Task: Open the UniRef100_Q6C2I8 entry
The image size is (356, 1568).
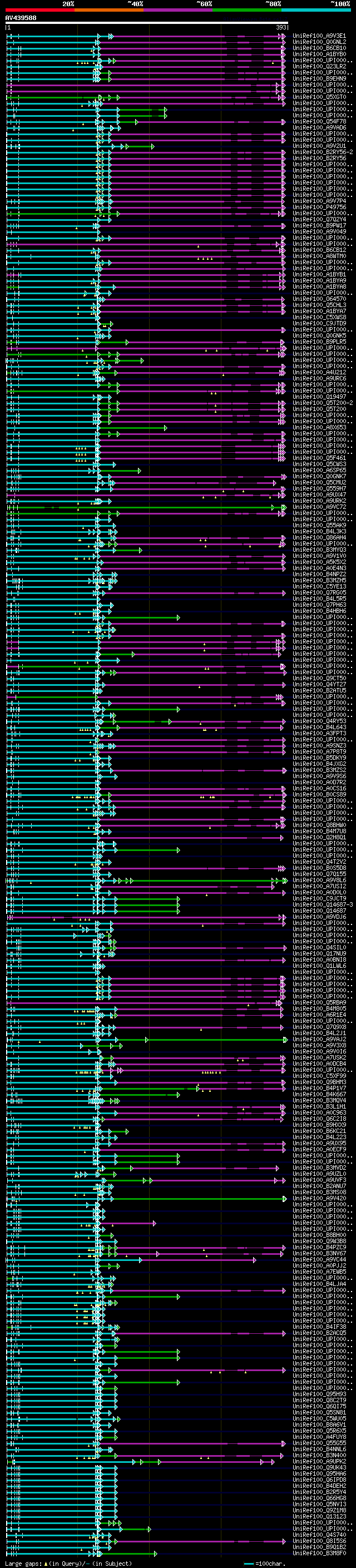Action: tap(319, 1119)
